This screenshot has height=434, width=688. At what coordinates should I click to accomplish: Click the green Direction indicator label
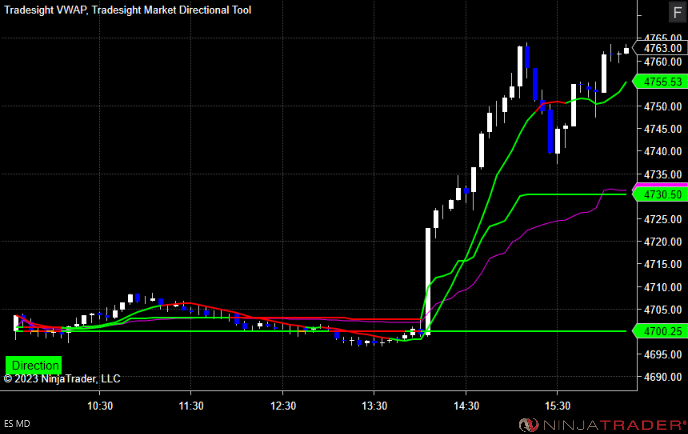(x=34, y=365)
